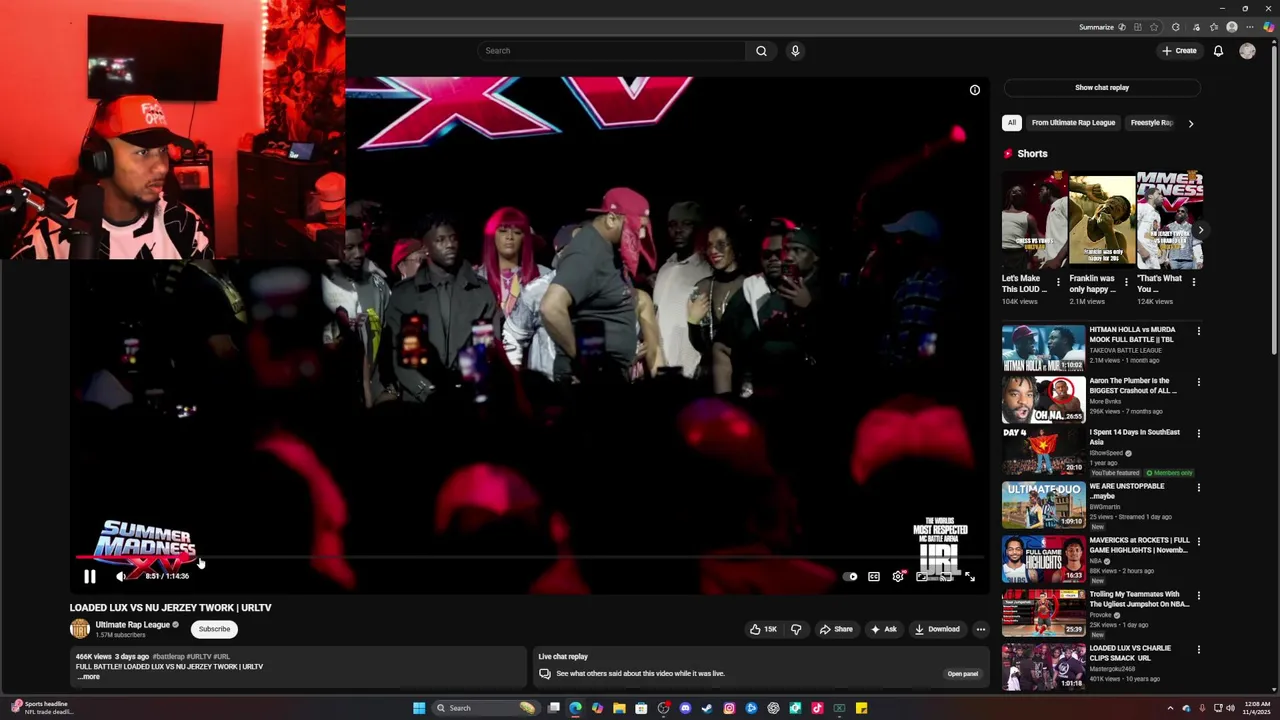Subscribe to Ultimate Rap League
The height and width of the screenshot is (720, 1280).
point(214,629)
